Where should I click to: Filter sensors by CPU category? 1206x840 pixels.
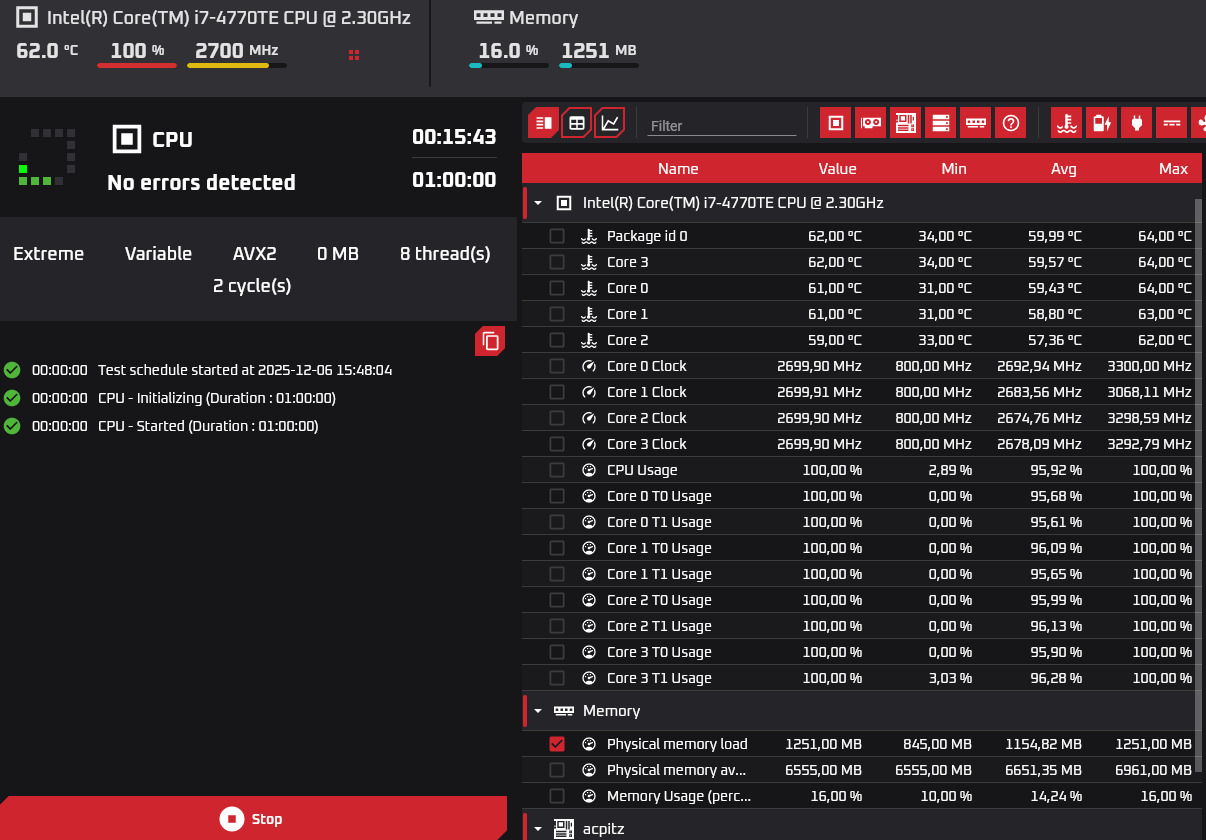pos(835,123)
